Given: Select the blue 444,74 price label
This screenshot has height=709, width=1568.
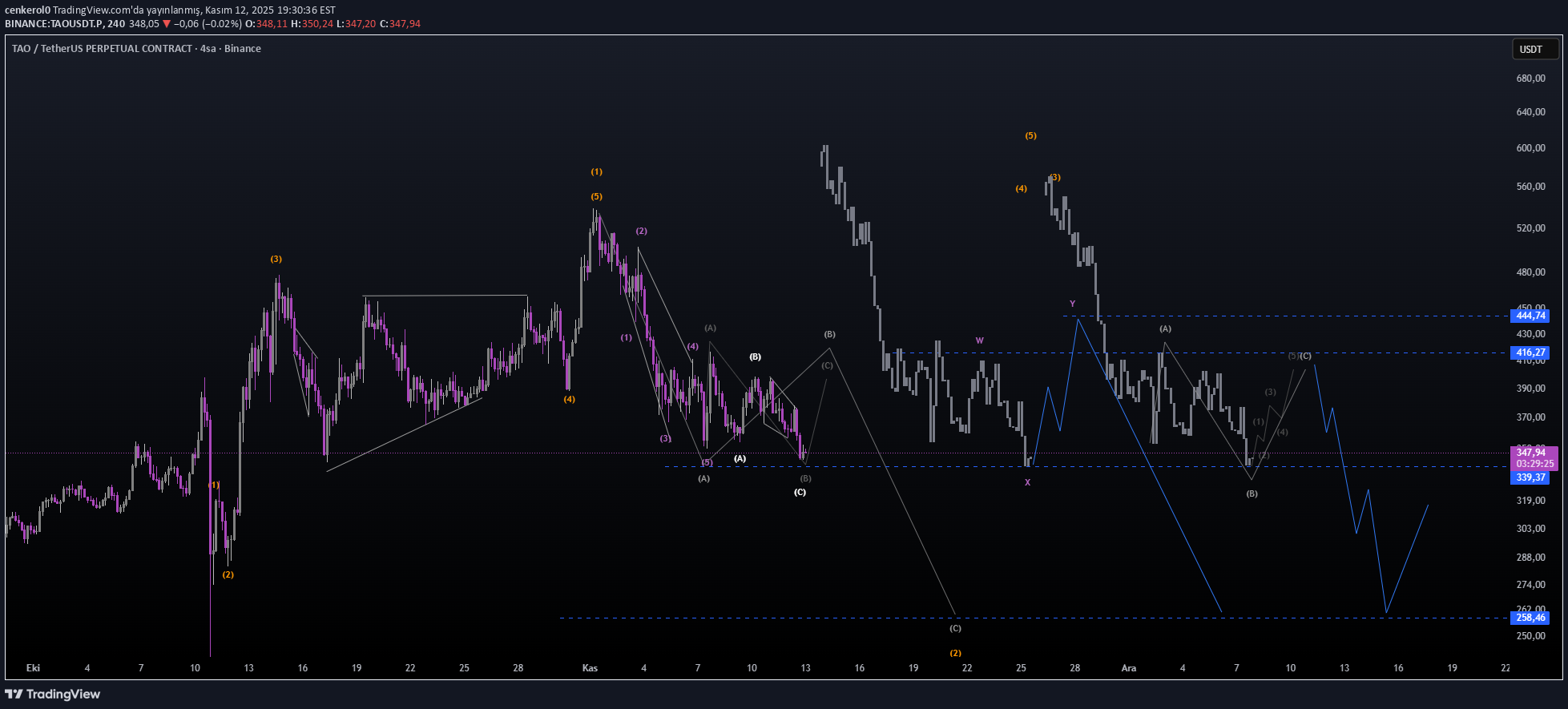Looking at the screenshot, I should [1530, 316].
